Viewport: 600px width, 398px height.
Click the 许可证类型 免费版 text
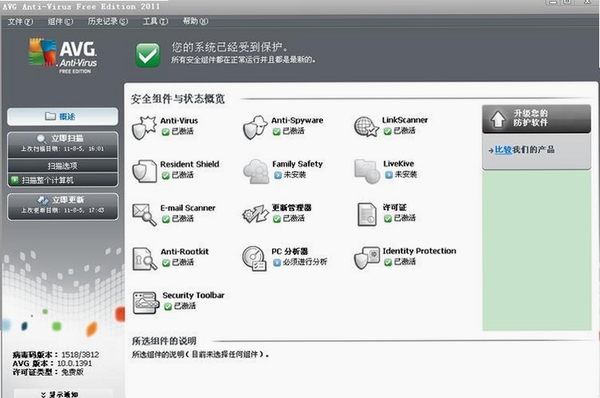(x=48, y=372)
